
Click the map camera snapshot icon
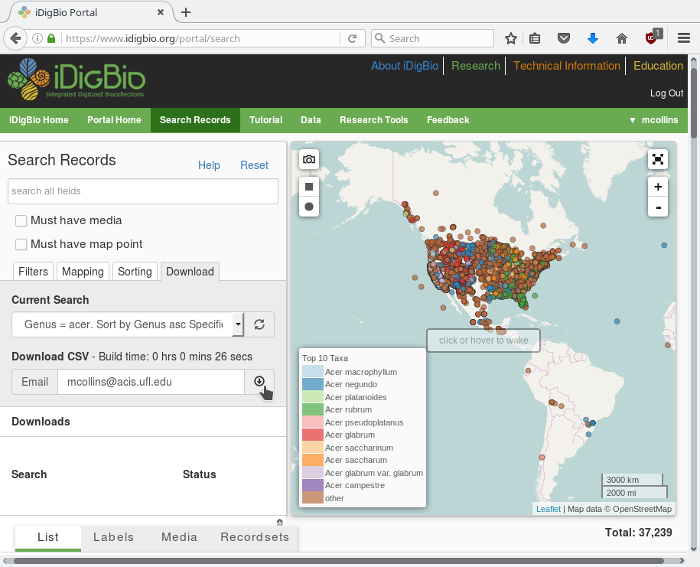point(310,159)
